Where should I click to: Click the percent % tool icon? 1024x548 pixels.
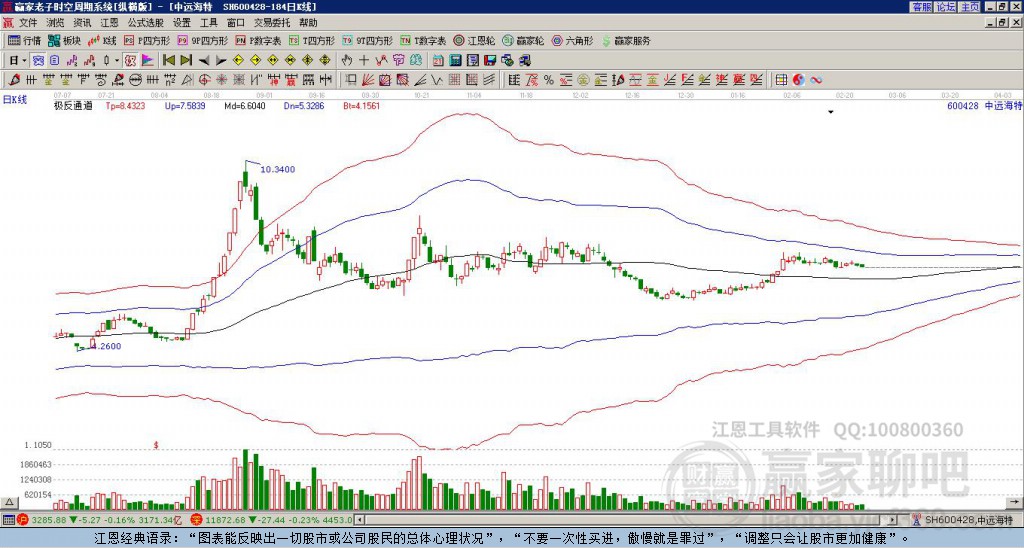549,80
